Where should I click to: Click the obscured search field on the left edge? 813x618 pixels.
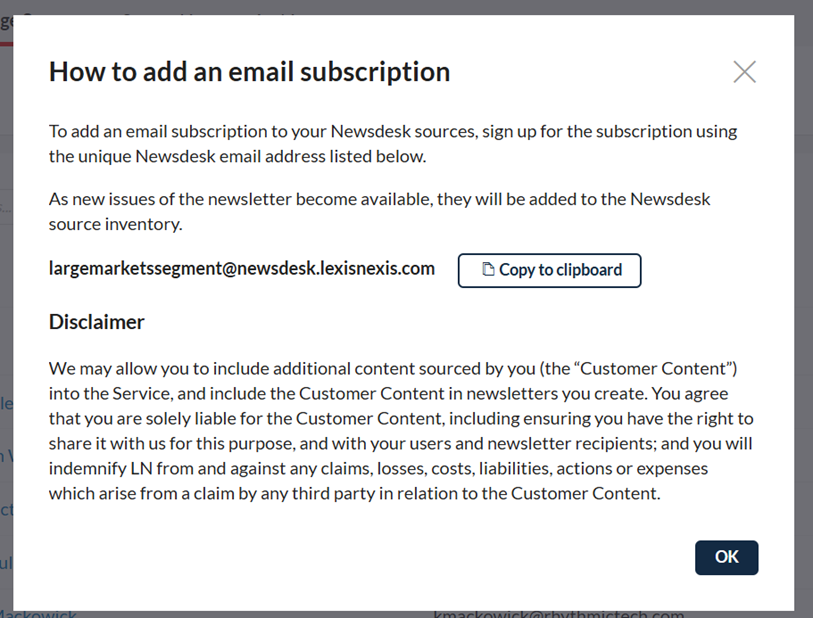(6, 207)
